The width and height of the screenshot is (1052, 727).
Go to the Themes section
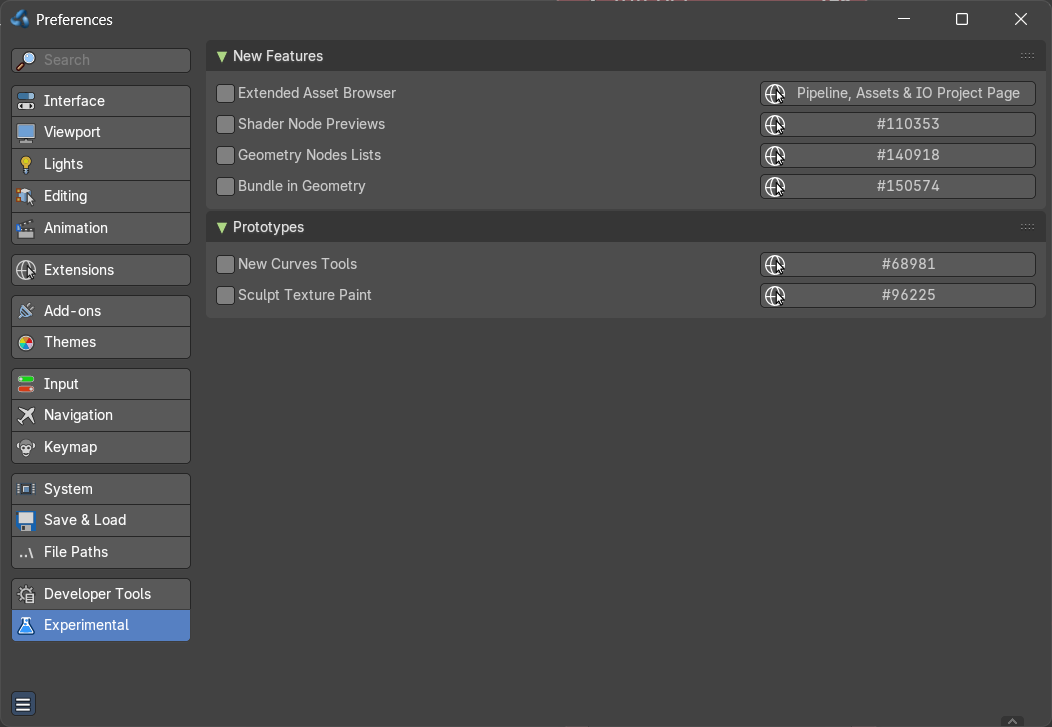101,342
